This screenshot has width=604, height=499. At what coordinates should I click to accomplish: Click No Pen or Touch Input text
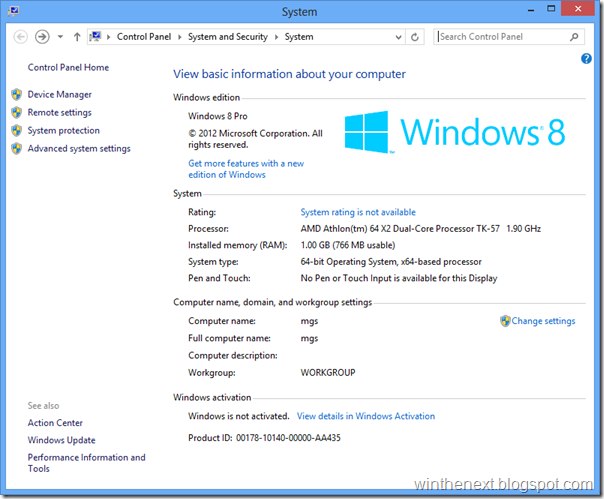point(399,278)
